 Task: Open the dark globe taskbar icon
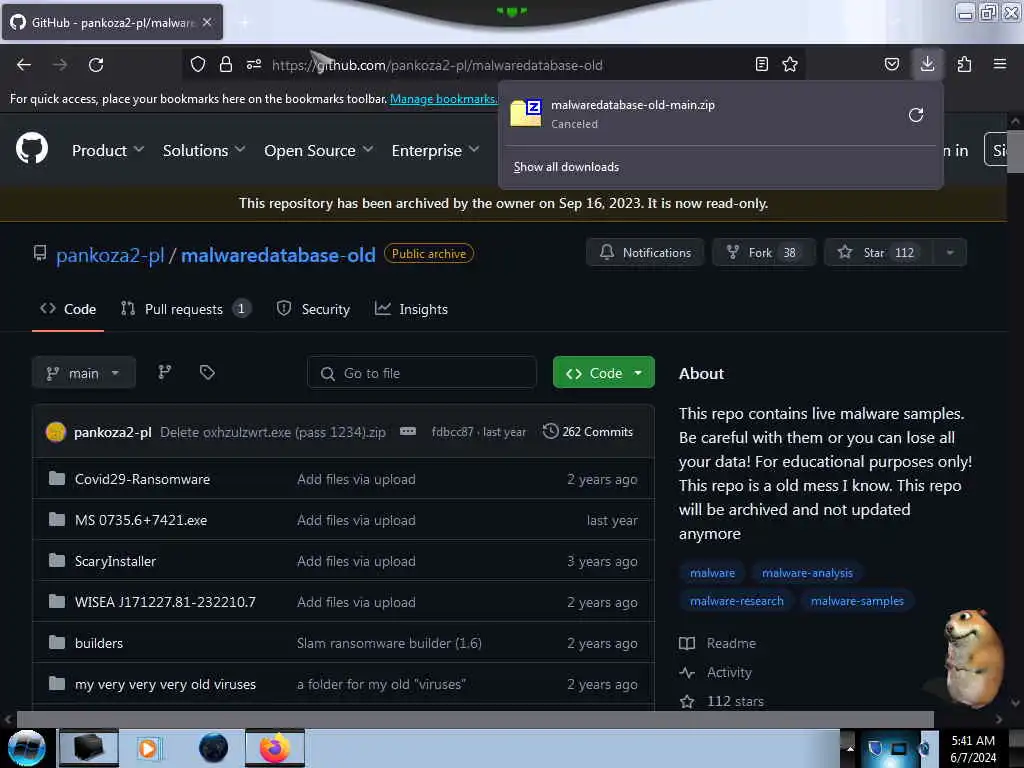coord(213,748)
